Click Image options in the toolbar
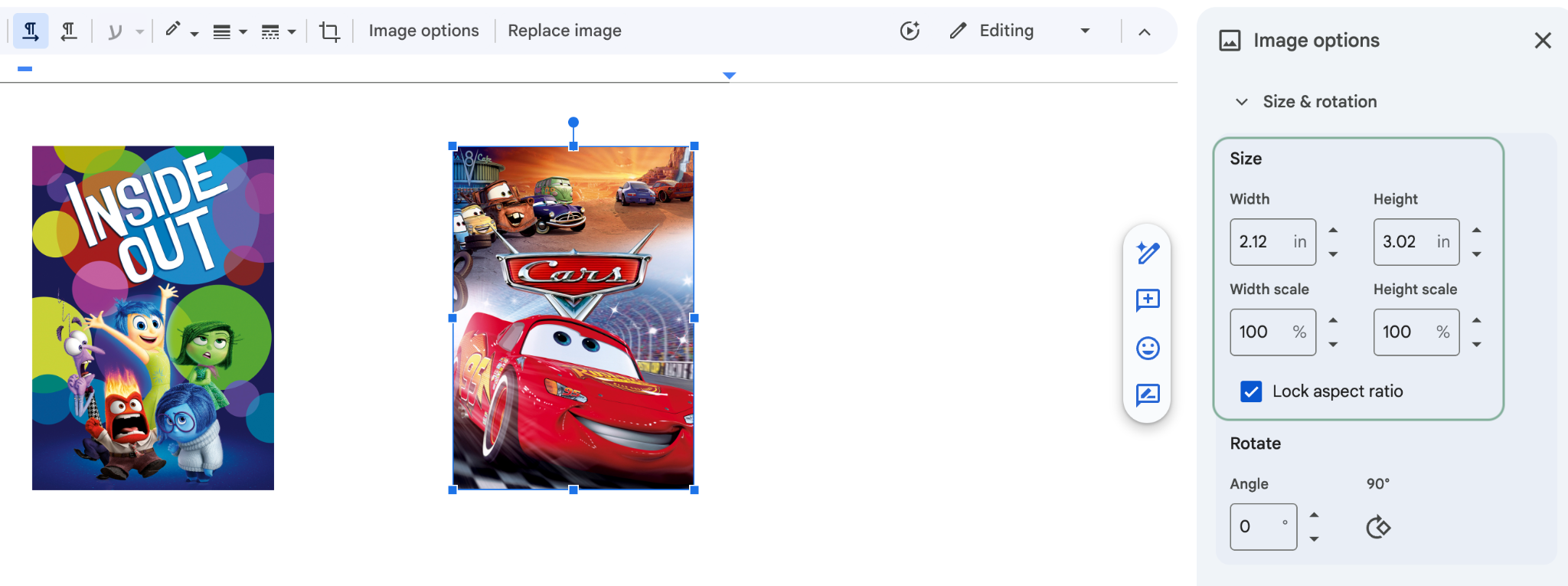The height and width of the screenshot is (586, 1568). tap(423, 31)
